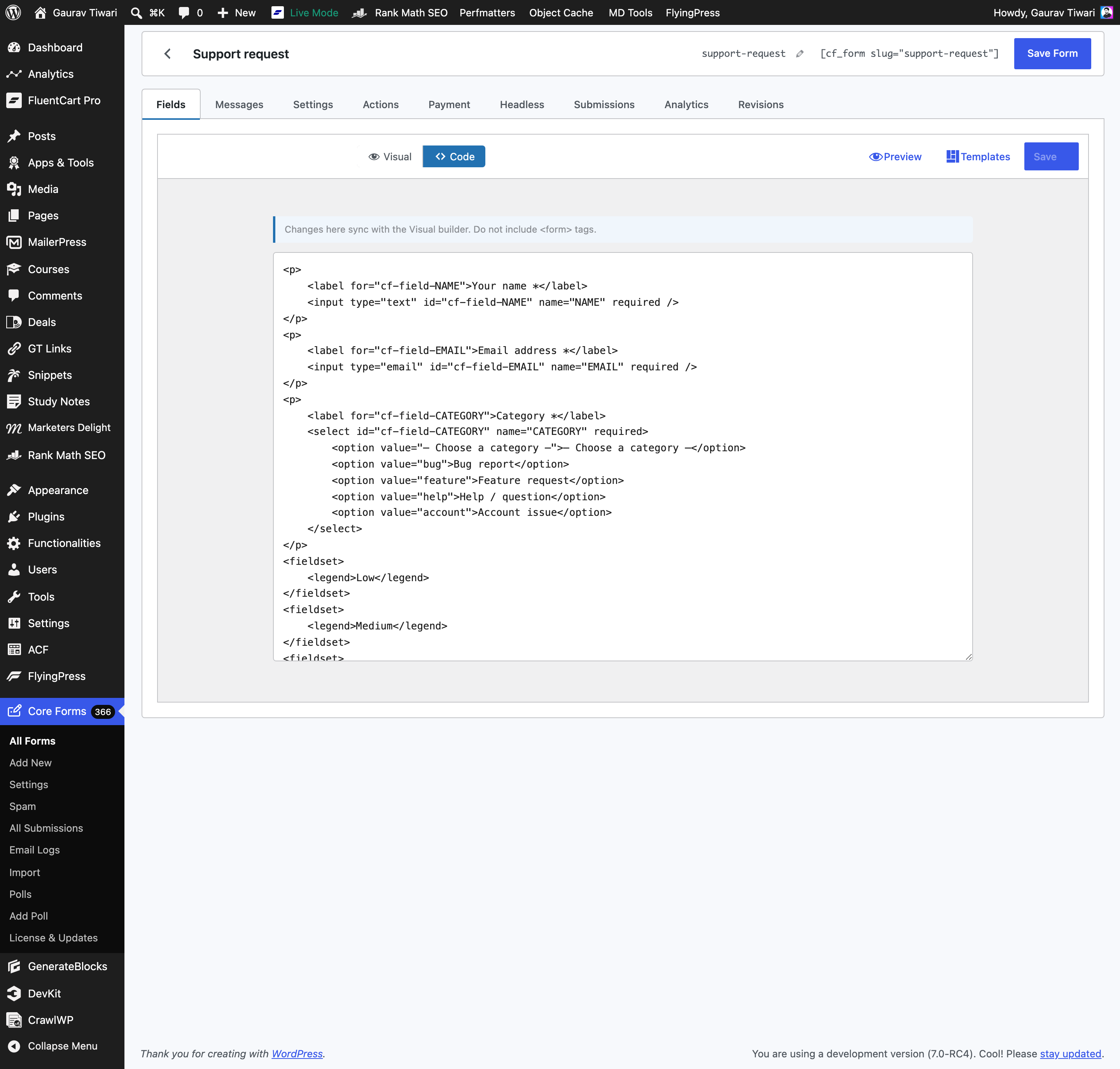Screen dimensions: 1120x1069
Task: Click the GT Links chain icon
Action: tap(14, 349)
